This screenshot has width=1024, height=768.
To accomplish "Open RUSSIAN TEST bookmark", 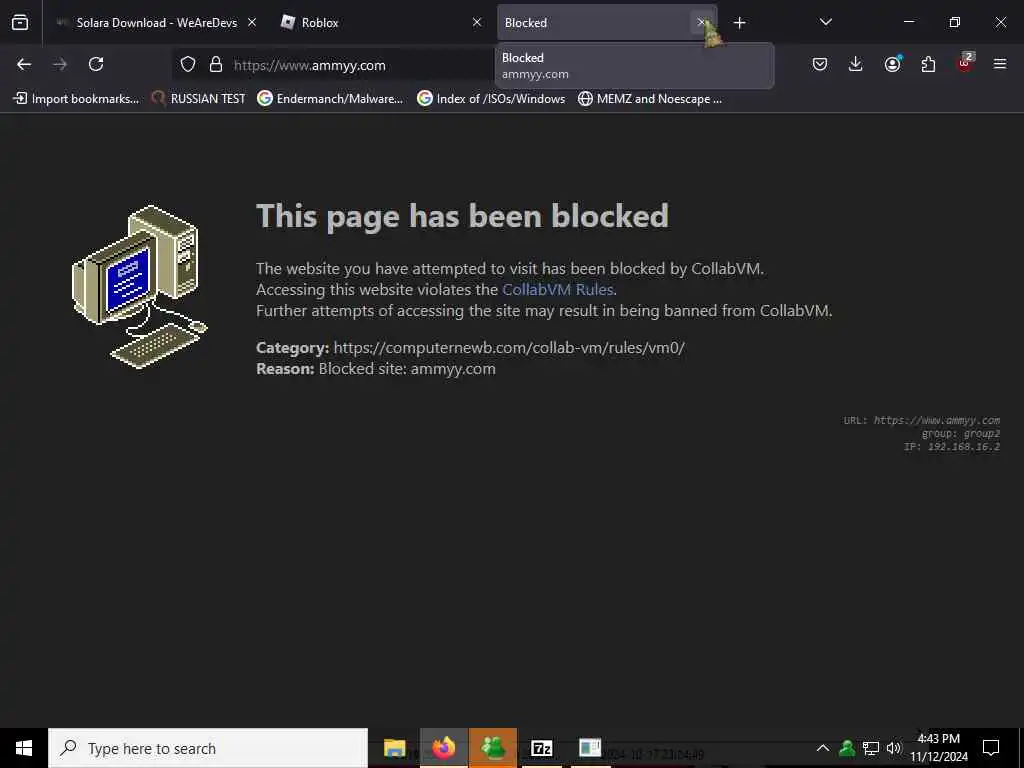I will tap(199, 99).
